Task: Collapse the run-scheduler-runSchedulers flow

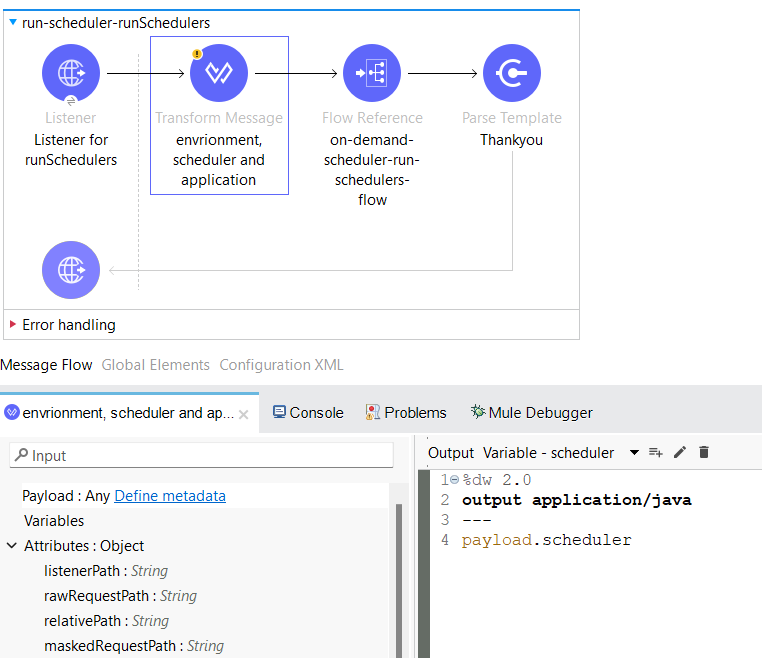Action: point(13,22)
